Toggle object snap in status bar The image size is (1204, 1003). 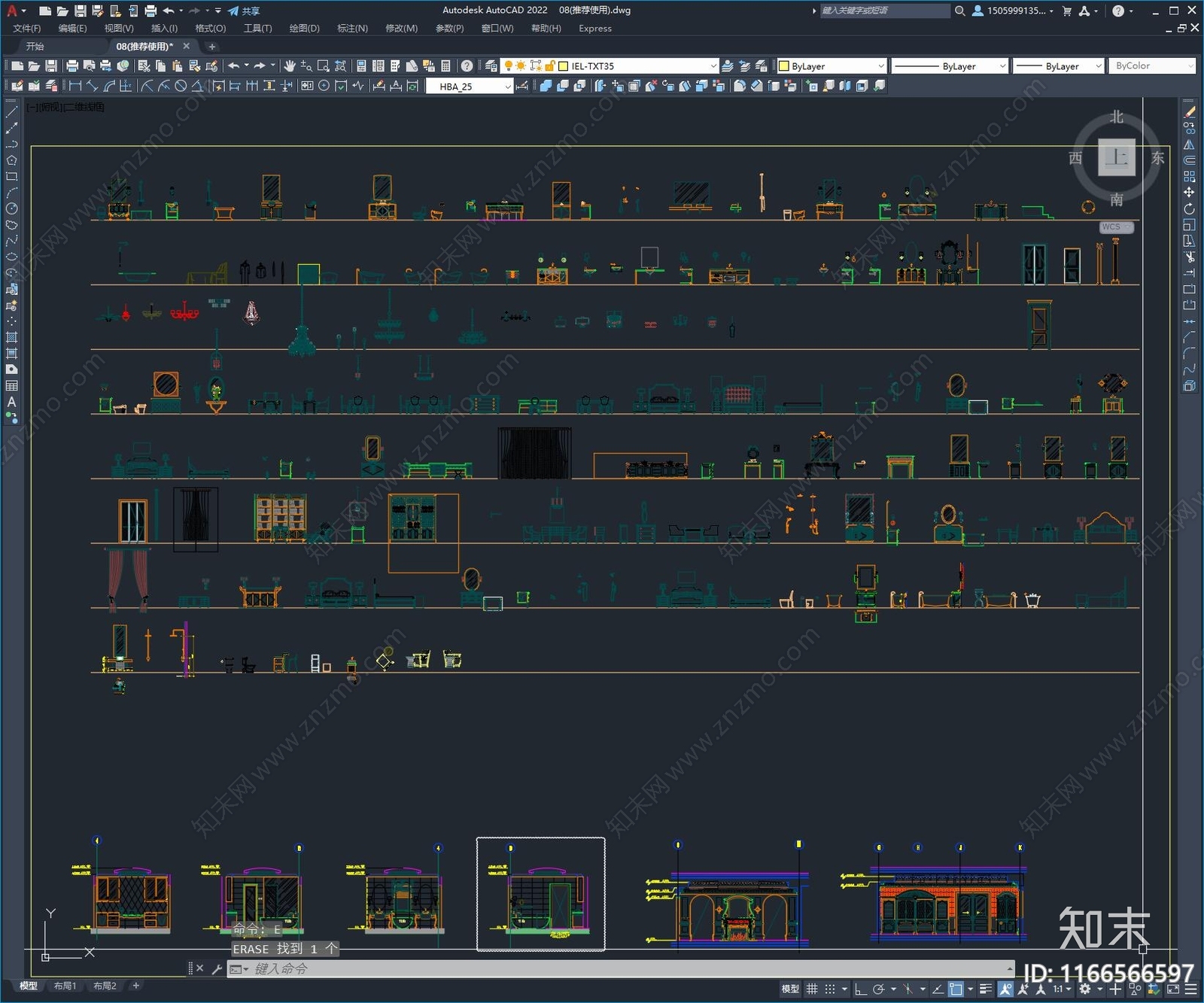point(956,989)
